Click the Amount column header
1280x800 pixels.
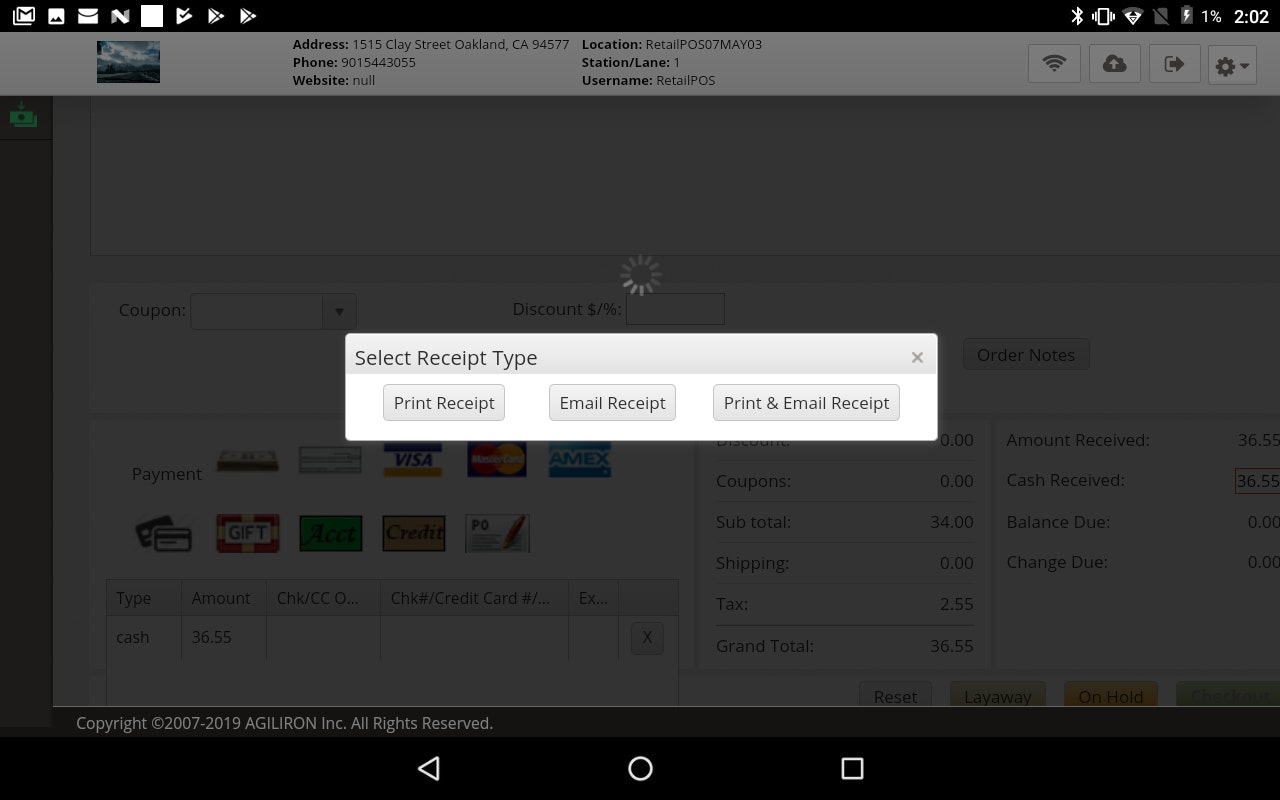pos(224,598)
